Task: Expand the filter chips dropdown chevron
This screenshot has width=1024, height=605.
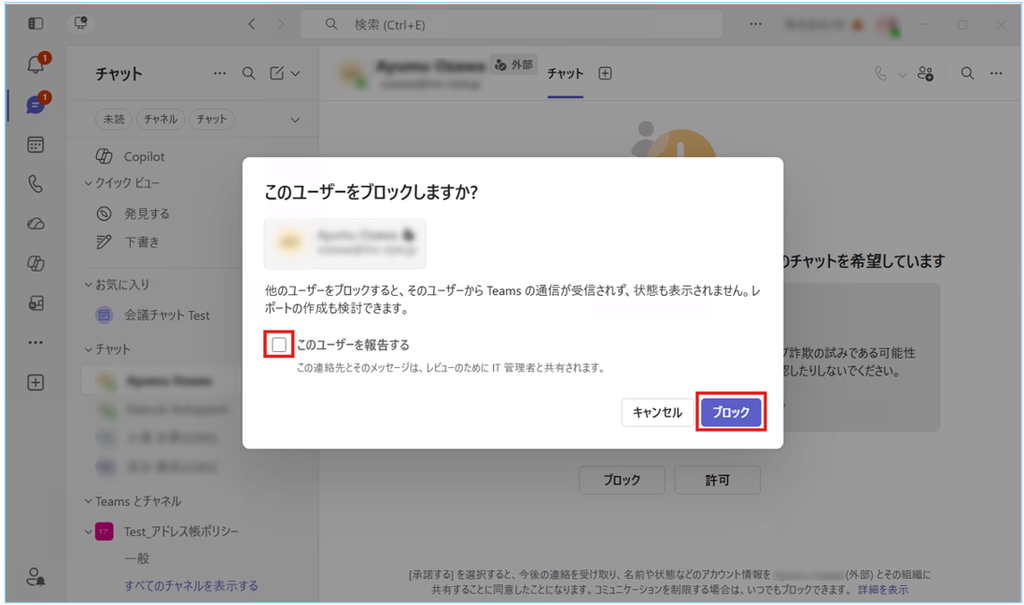Action: 295,120
